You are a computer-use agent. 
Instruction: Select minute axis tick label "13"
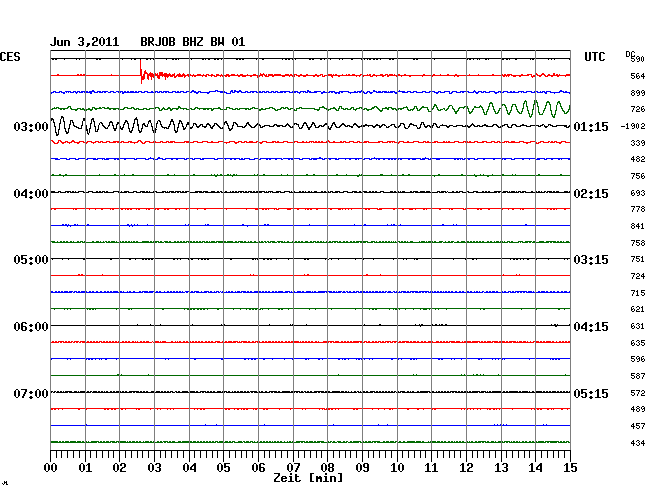[x=502, y=468]
